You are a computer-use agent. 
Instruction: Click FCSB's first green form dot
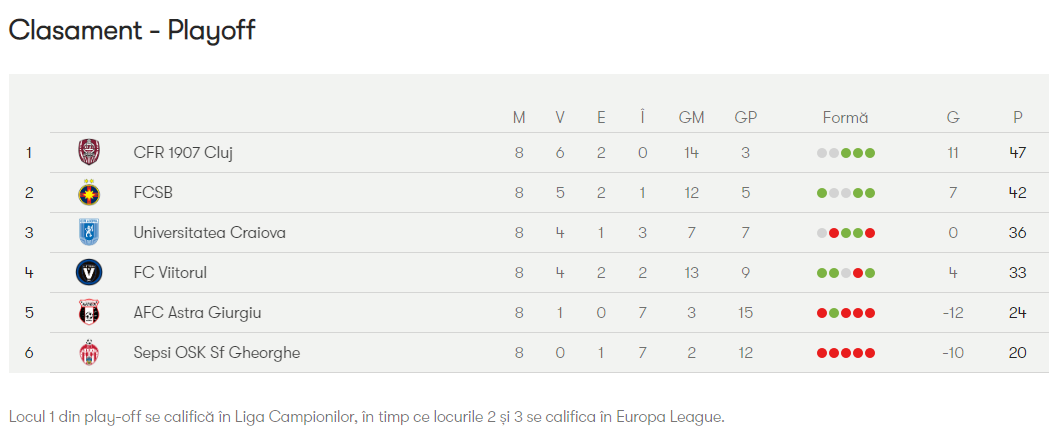point(822,193)
